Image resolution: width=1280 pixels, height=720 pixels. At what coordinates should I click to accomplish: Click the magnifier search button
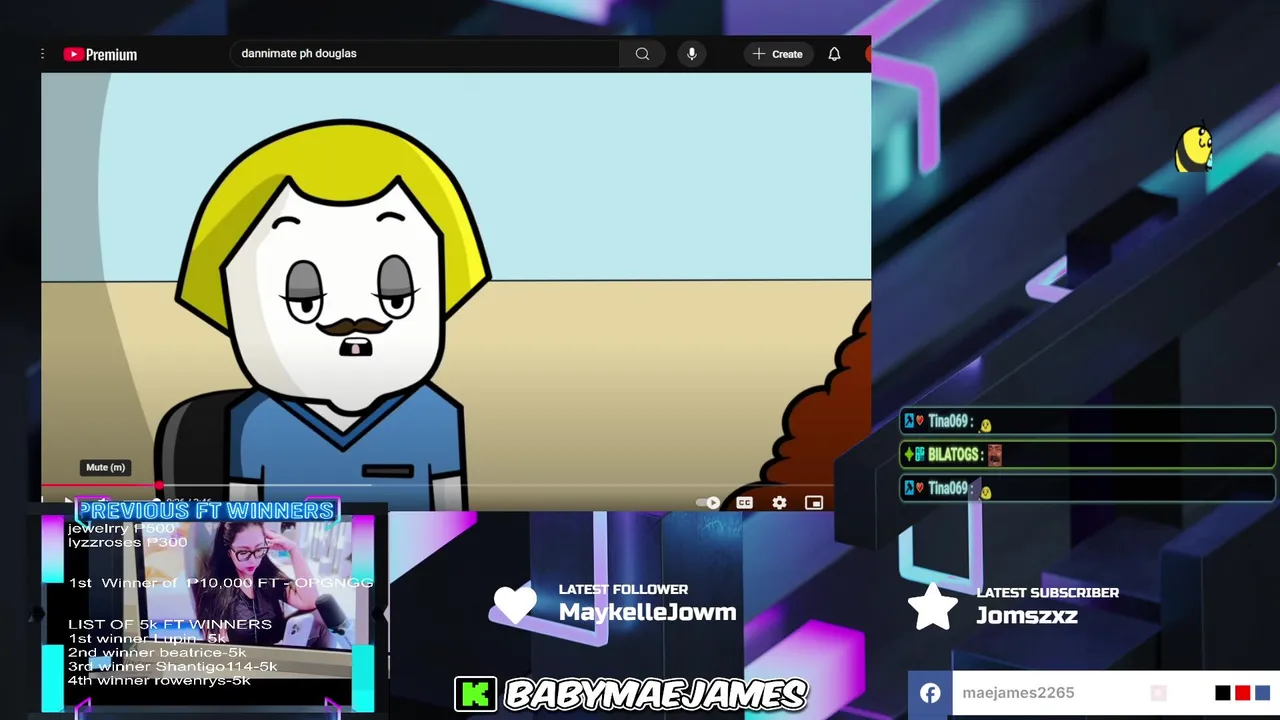coord(643,54)
